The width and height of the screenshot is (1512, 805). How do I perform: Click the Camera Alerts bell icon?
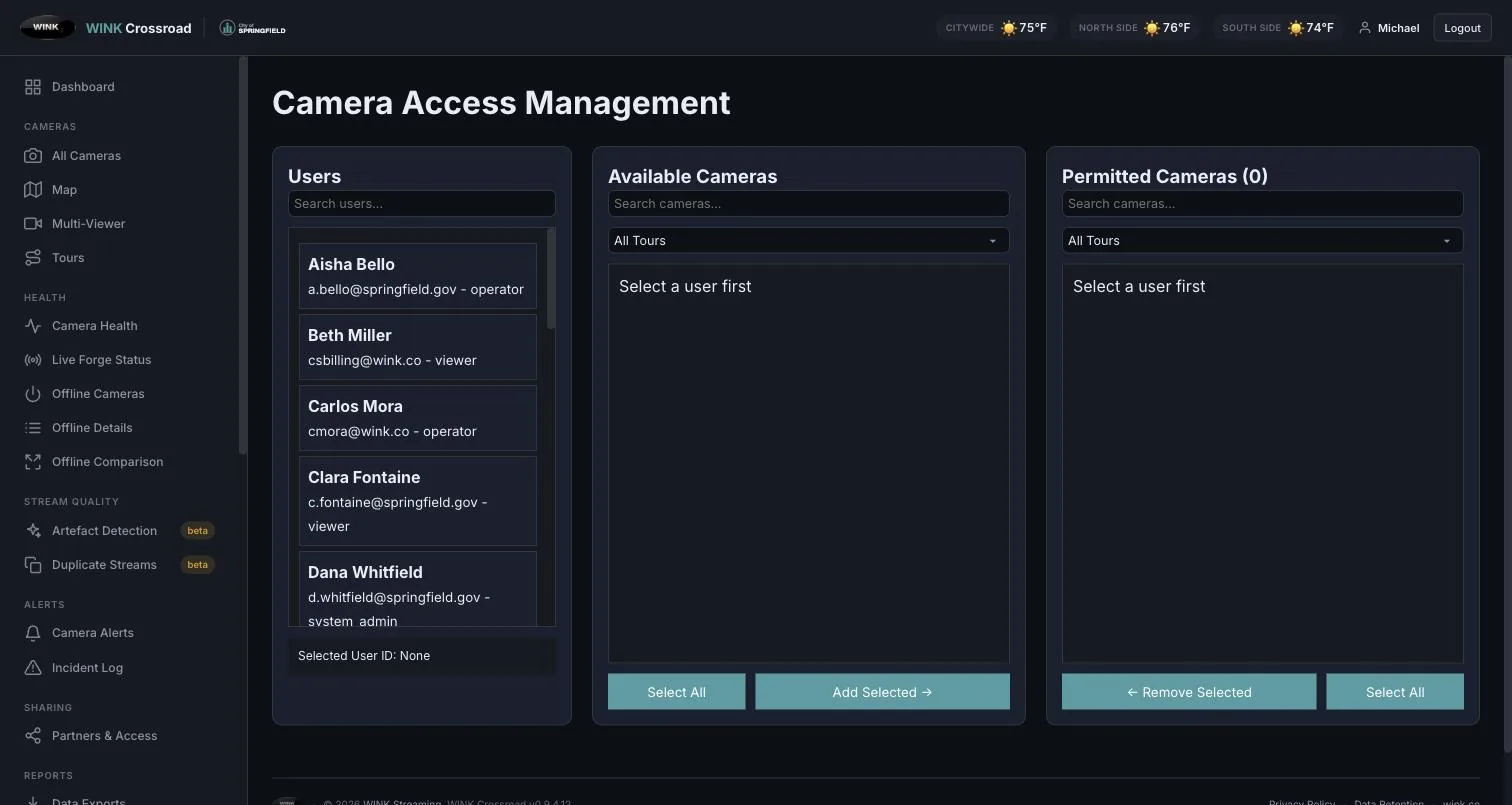pos(33,633)
